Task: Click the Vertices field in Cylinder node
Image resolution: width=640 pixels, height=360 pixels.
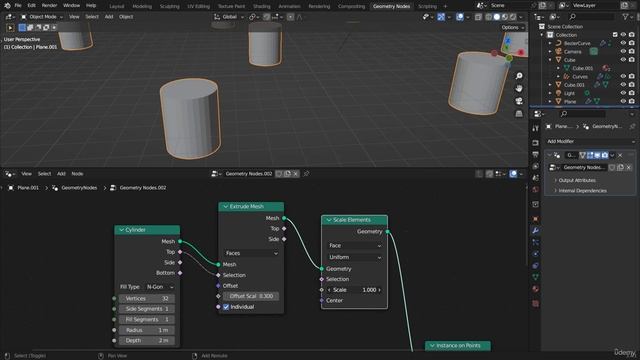Action: tap(147, 298)
